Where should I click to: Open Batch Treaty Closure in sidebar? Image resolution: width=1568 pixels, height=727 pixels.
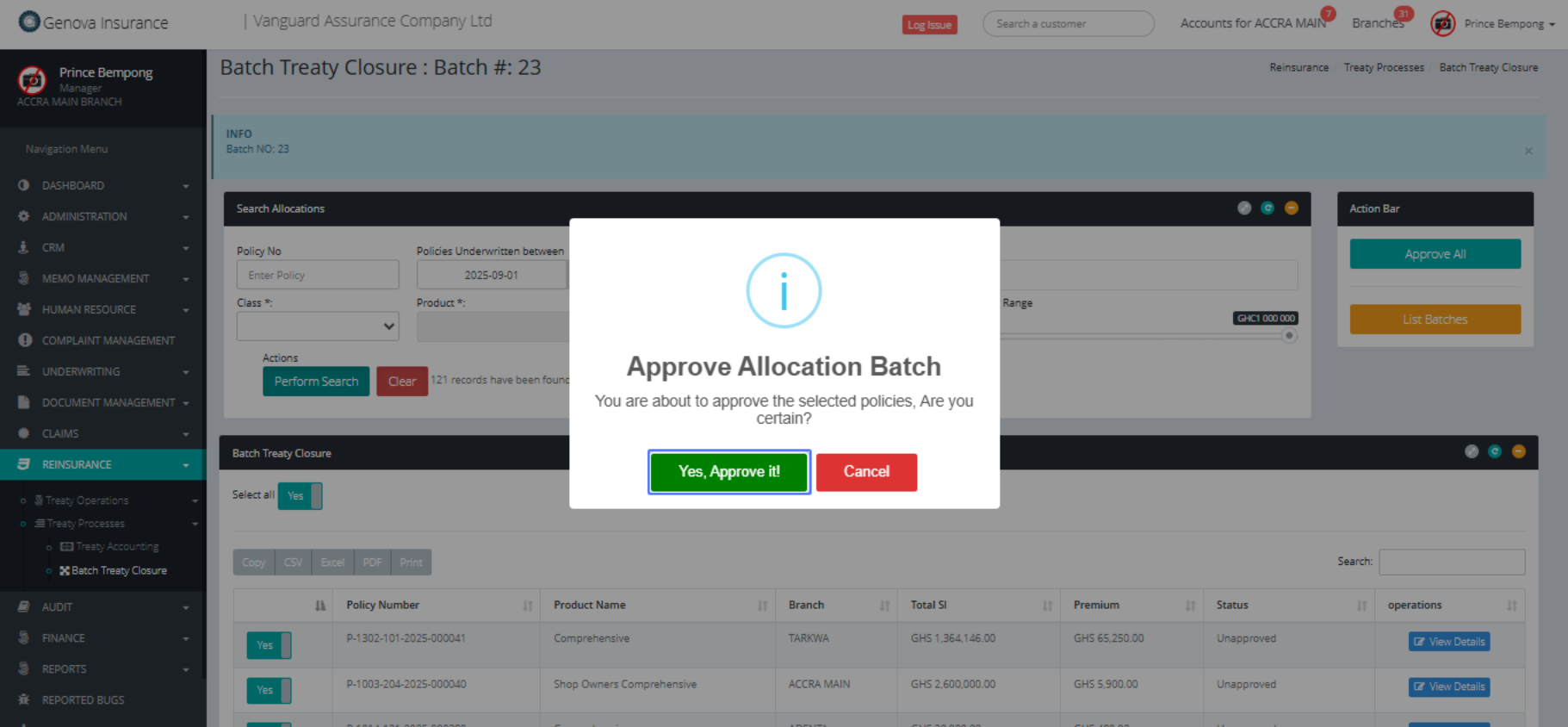pyautogui.click(x=119, y=570)
